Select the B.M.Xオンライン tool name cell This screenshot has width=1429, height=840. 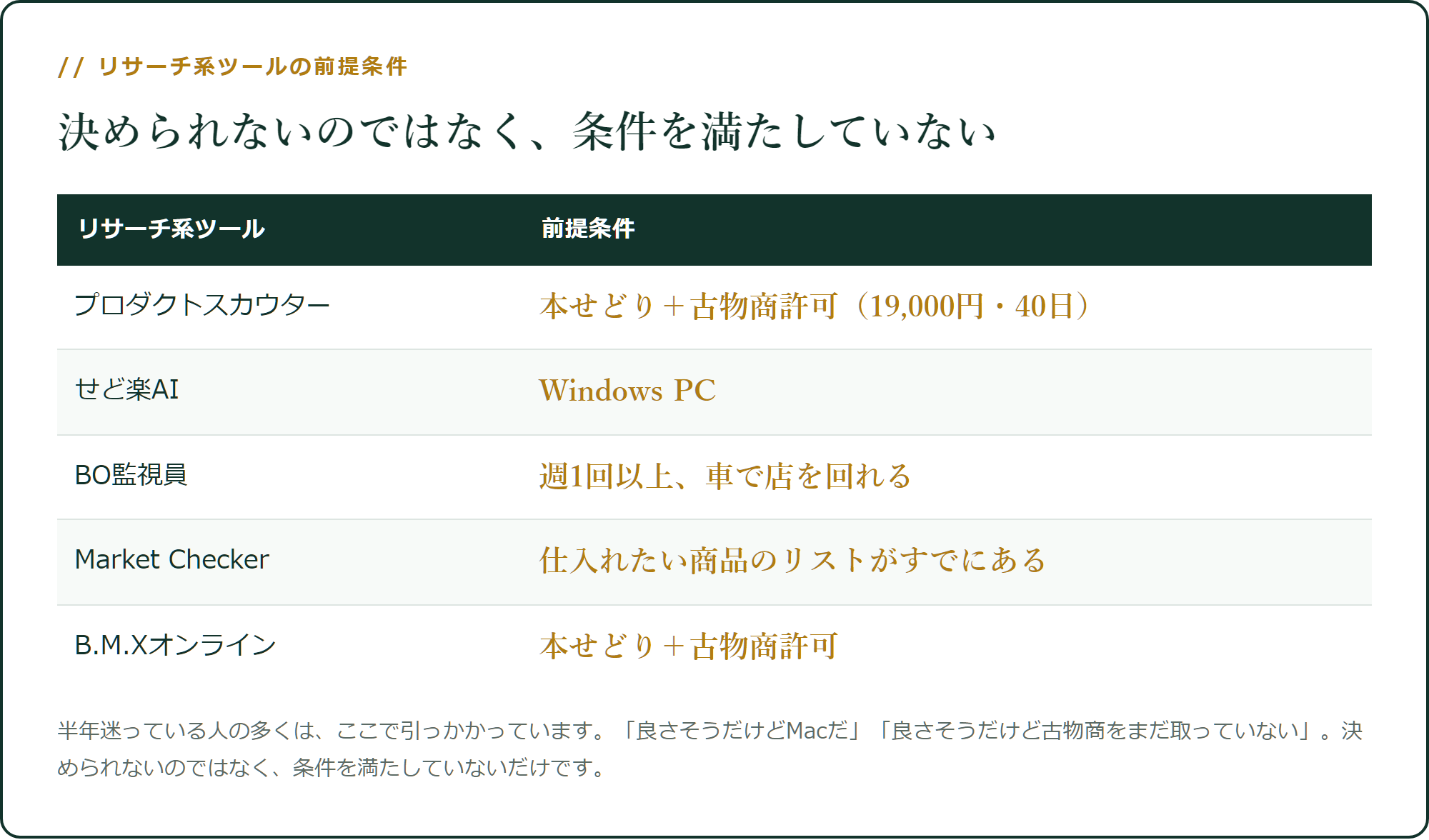[175, 645]
